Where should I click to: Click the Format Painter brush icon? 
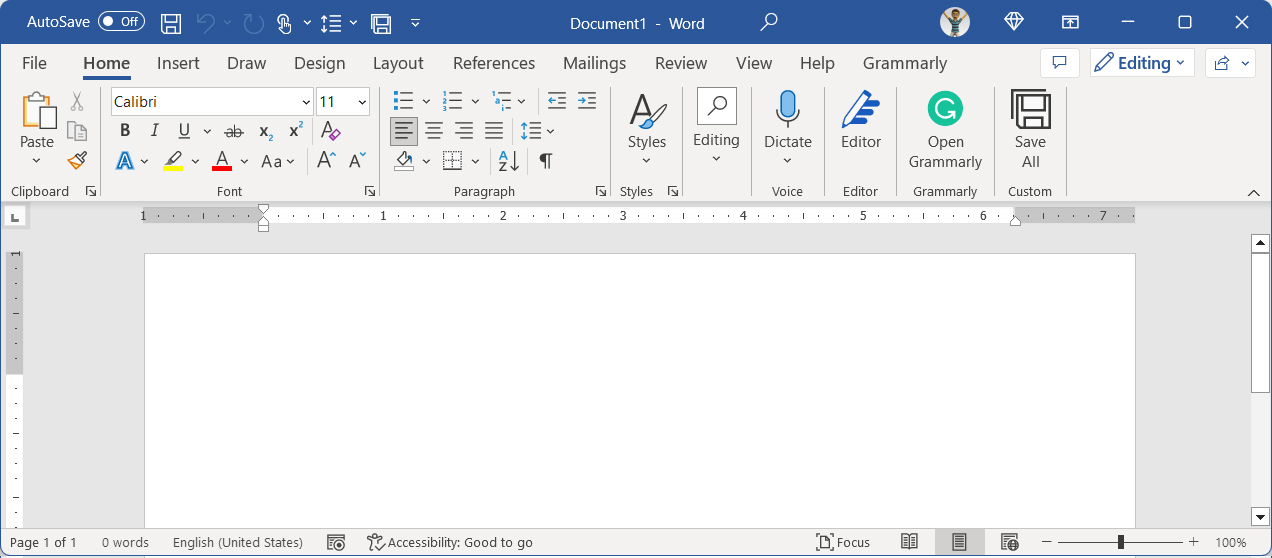click(x=77, y=160)
